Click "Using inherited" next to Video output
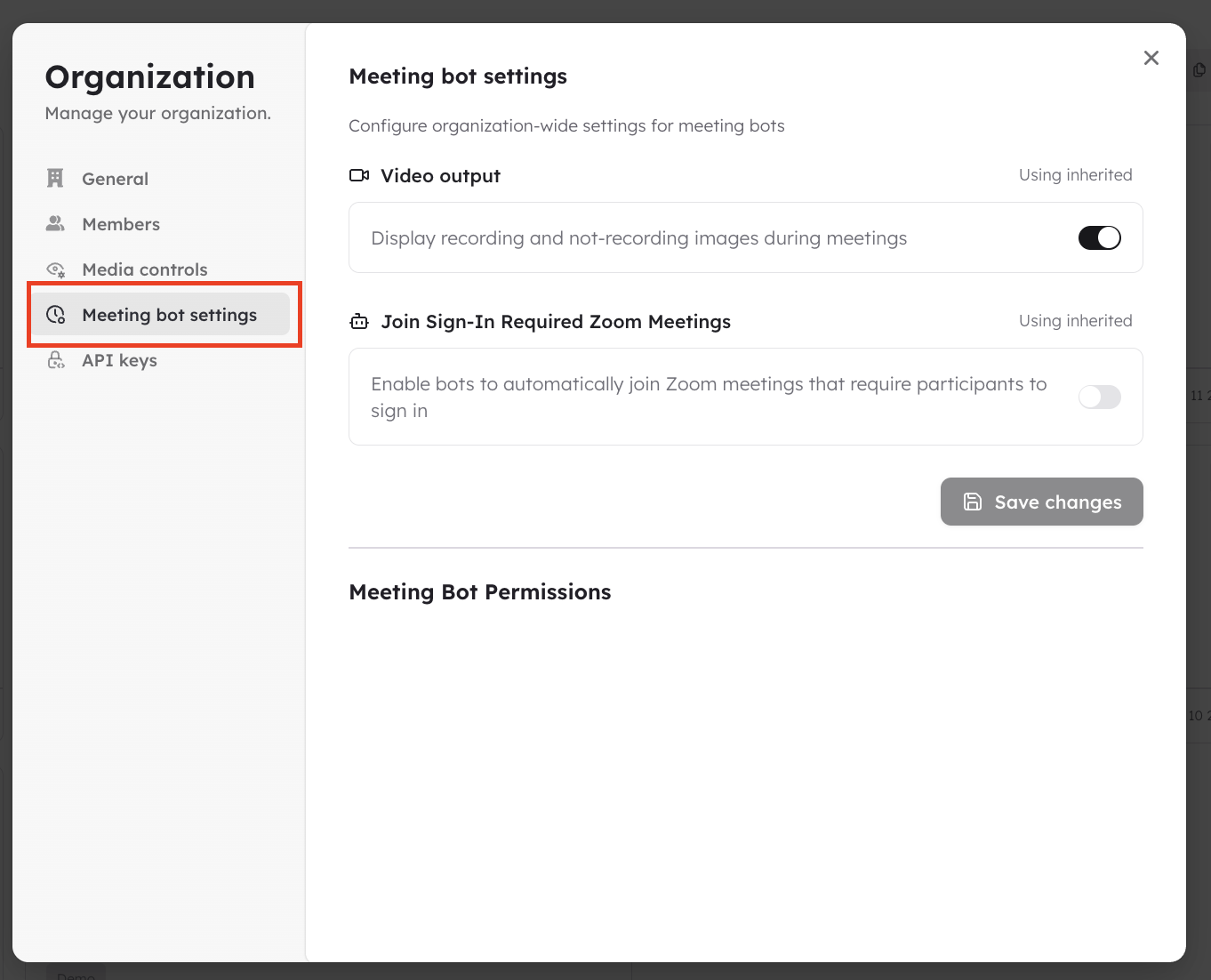The width and height of the screenshot is (1211, 980). click(1075, 175)
